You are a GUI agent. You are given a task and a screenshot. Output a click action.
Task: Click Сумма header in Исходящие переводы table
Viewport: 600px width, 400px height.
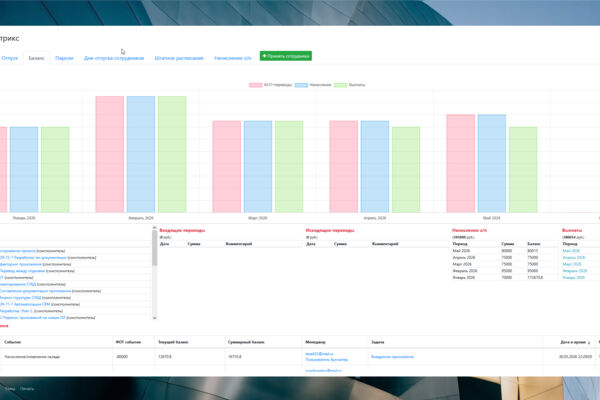pos(340,244)
